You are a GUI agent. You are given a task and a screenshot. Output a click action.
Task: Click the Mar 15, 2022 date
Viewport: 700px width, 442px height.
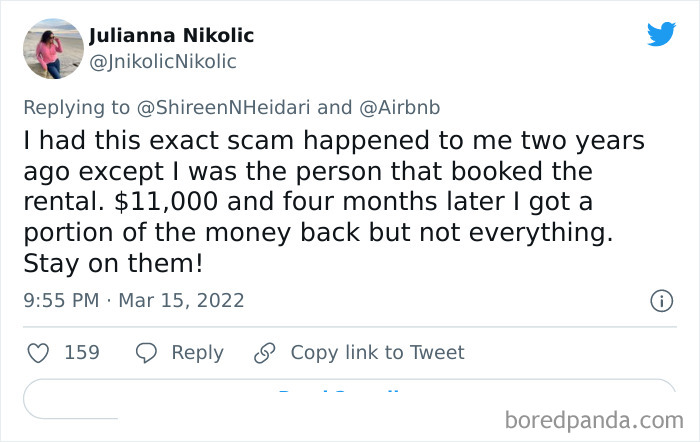coord(181,300)
